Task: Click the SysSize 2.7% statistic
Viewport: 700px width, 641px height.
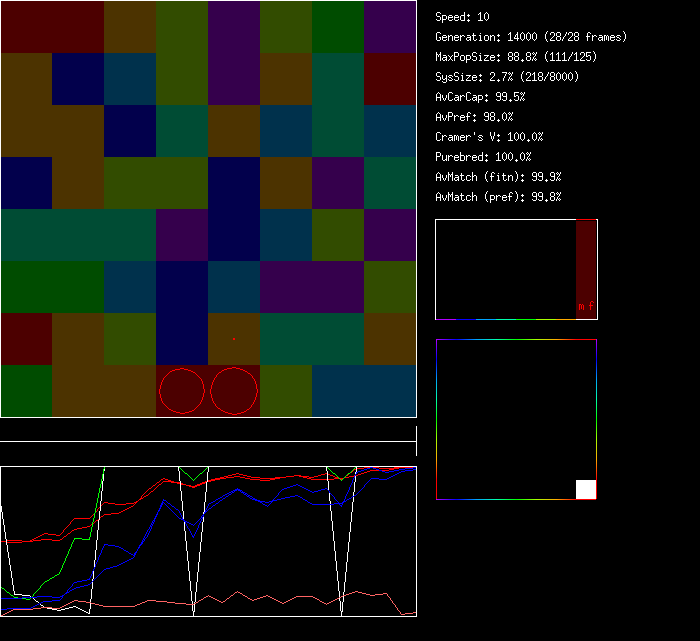Action: click(x=507, y=77)
